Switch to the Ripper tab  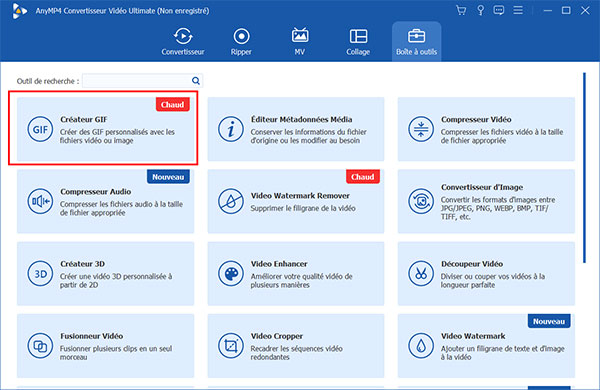pos(241,41)
